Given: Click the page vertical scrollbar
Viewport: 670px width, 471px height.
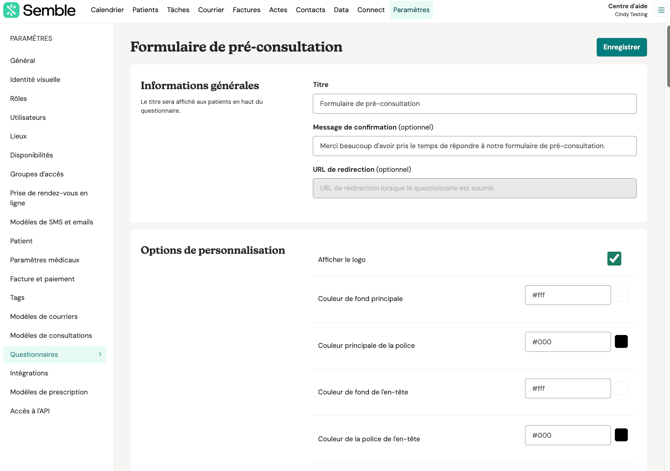Looking at the screenshot, I should [x=668, y=56].
